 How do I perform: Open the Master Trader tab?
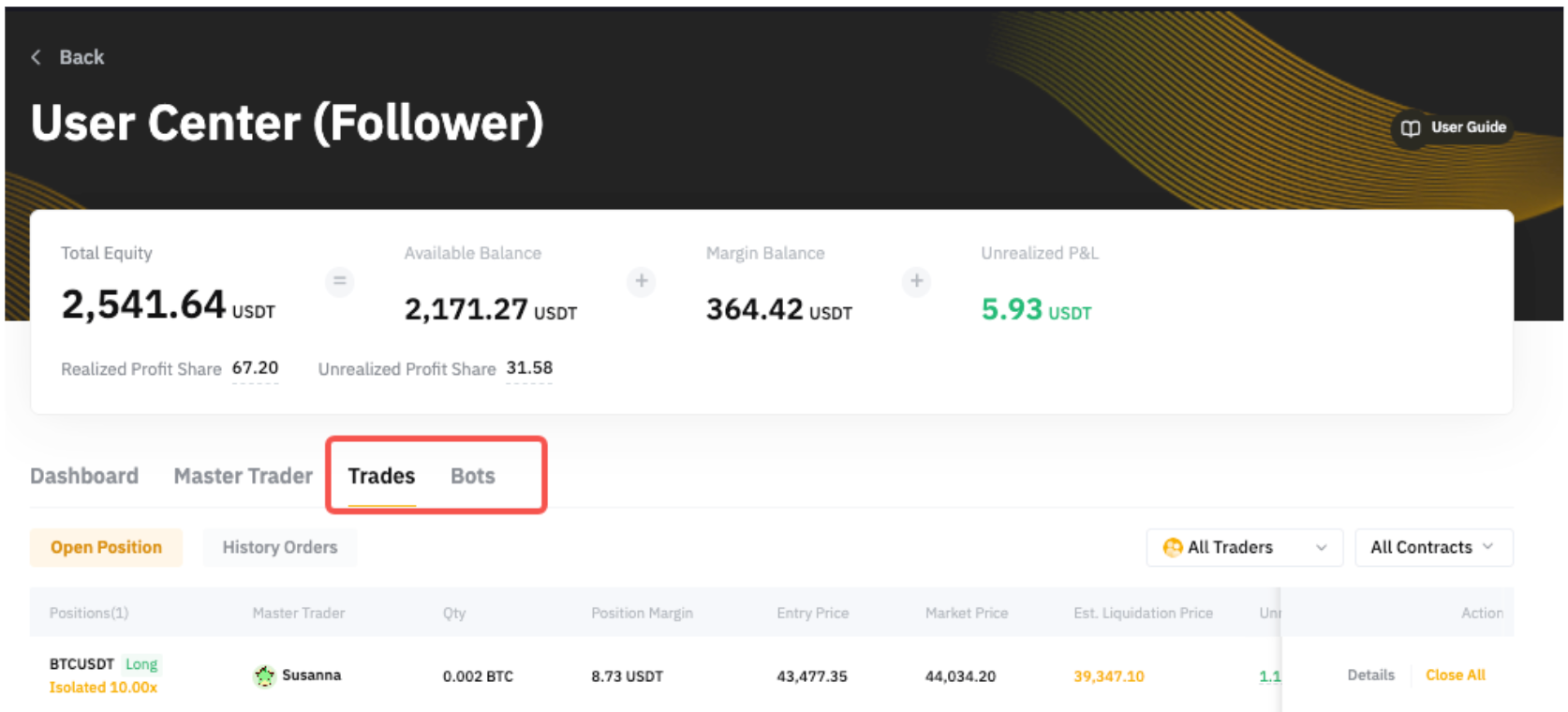[243, 476]
